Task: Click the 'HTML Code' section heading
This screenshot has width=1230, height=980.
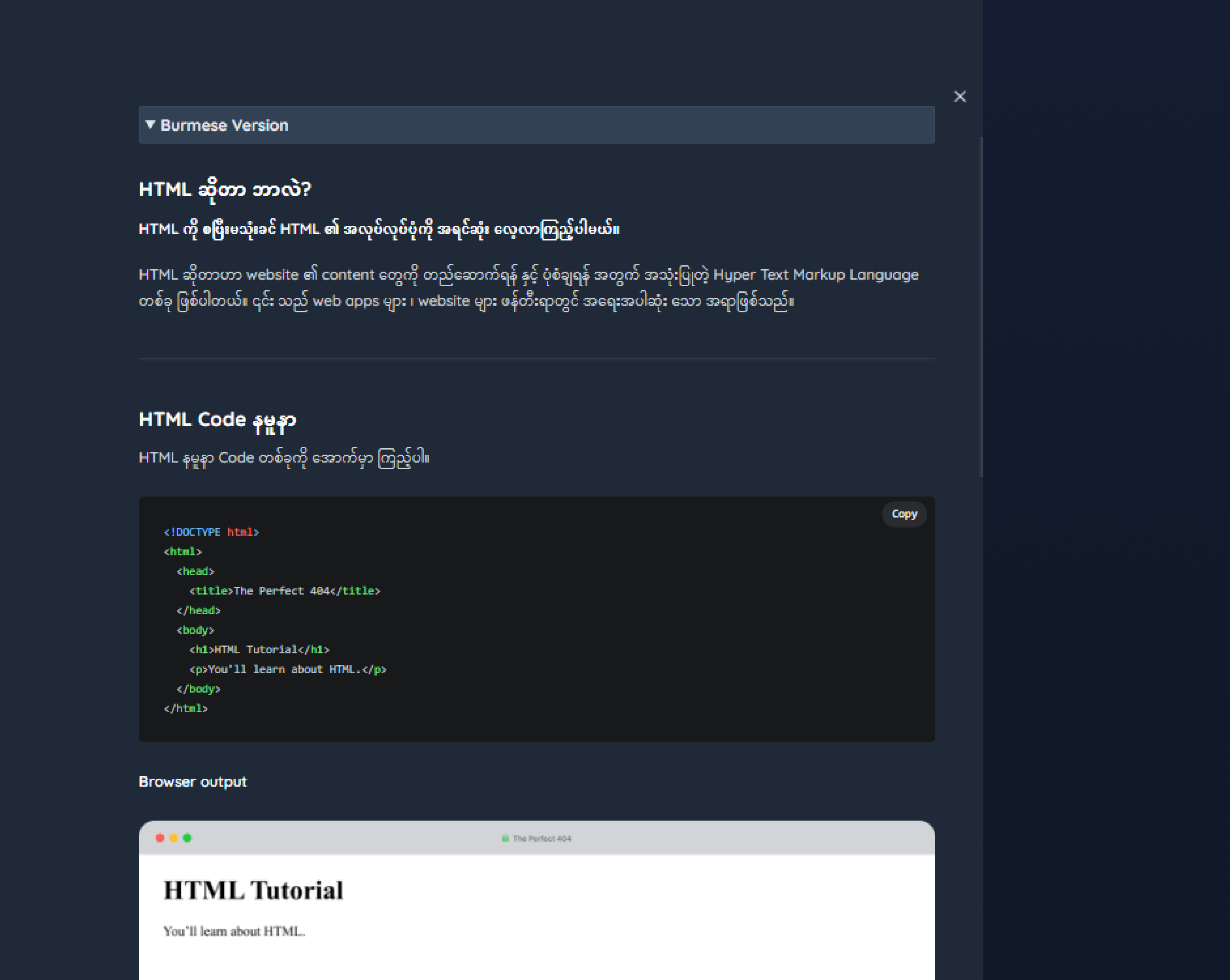Action: (x=217, y=421)
